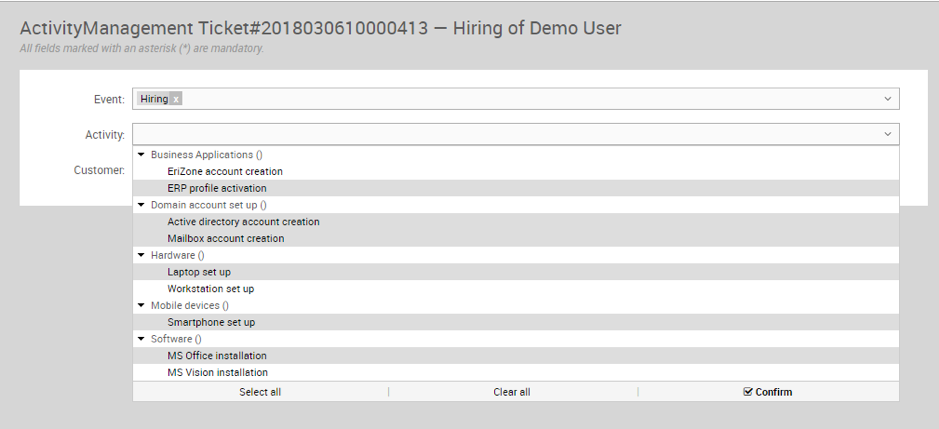Confirm the activity selection

point(768,392)
